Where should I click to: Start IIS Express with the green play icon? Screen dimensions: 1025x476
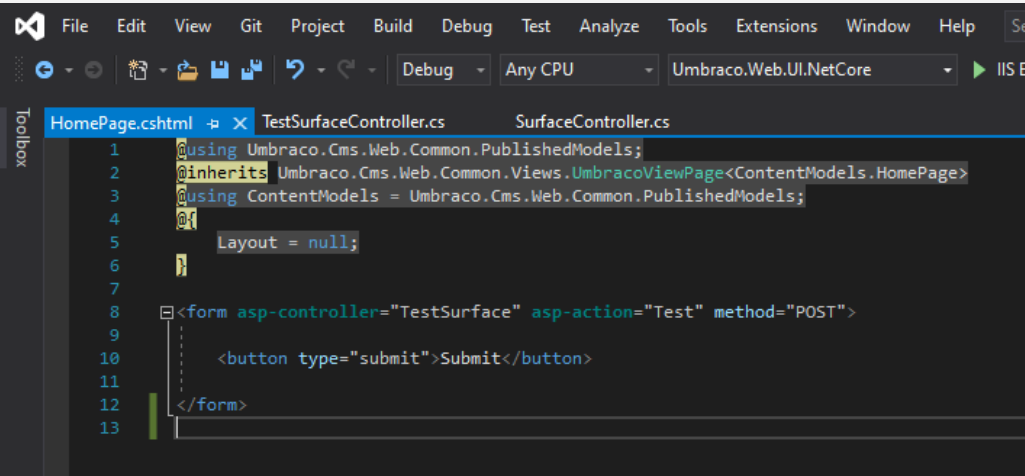point(979,70)
